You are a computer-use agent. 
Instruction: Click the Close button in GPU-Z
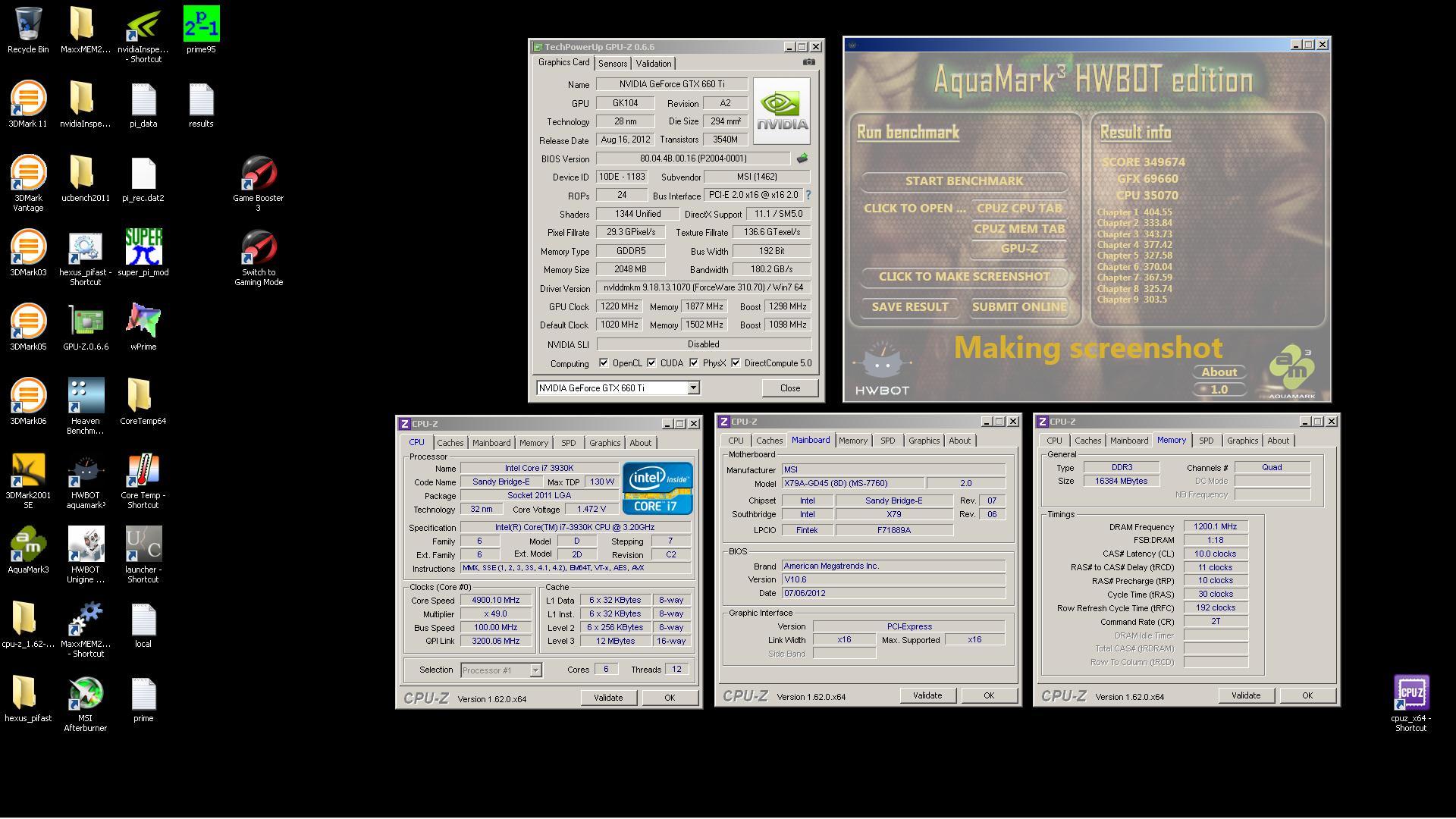coord(789,388)
